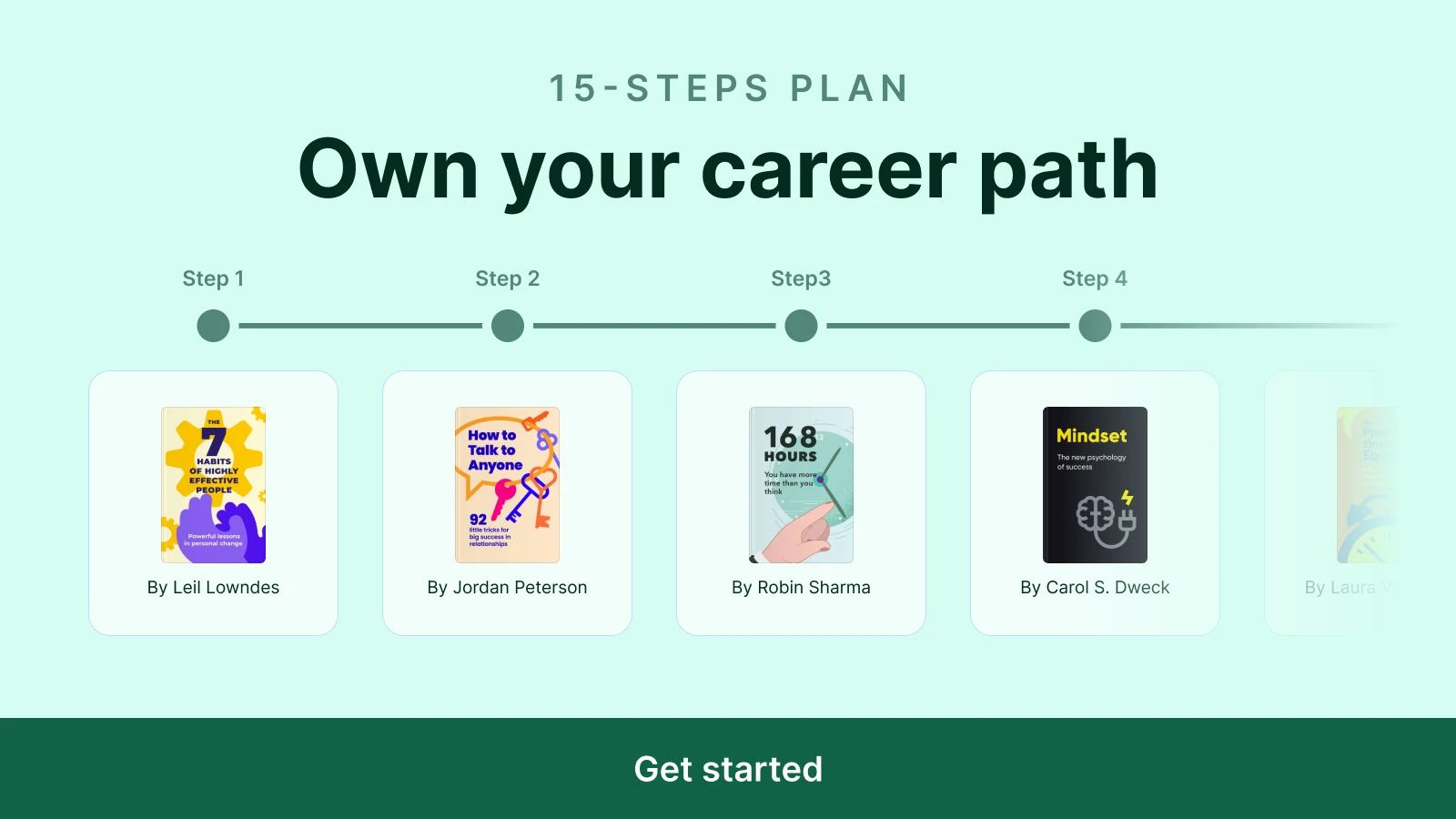
Task: Click the 'By Leil Lowndes' author link
Action: tap(213, 587)
